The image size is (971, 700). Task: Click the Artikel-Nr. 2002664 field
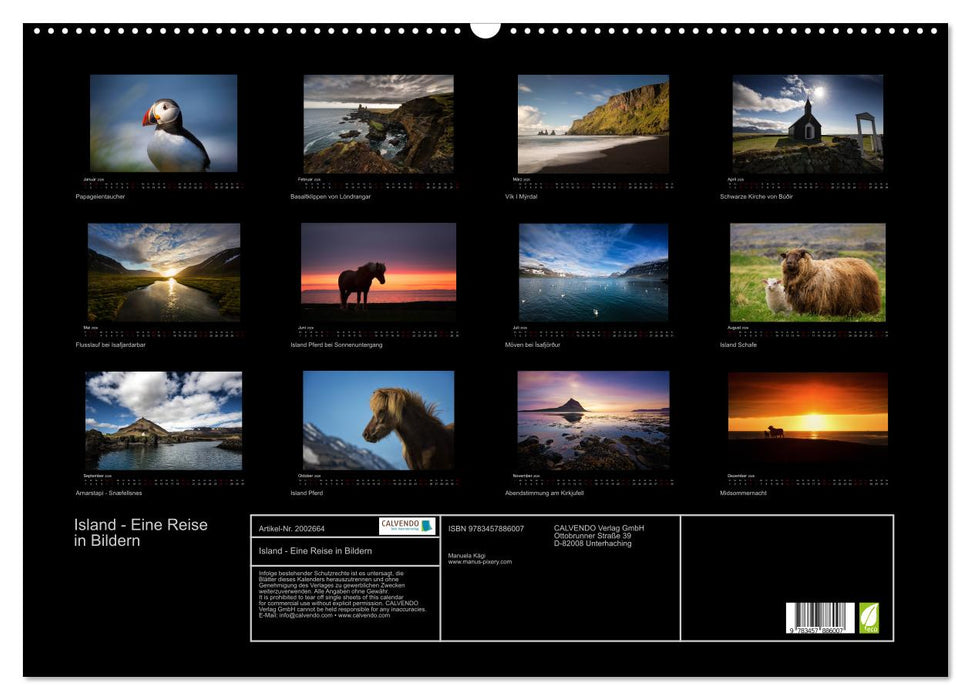(291, 527)
